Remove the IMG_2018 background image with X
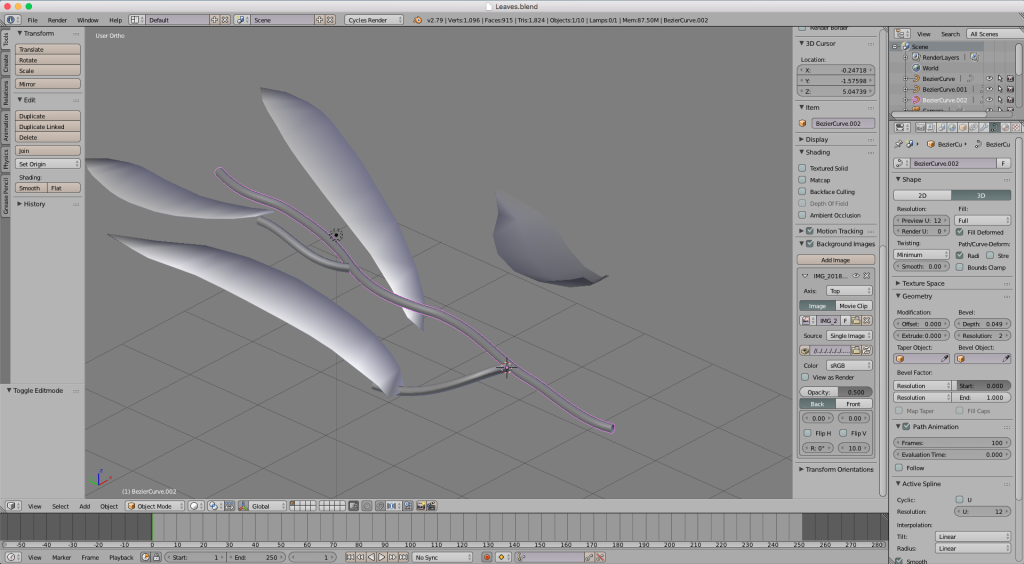This screenshot has height=564, width=1024. pyautogui.click(x=867, y=276)
